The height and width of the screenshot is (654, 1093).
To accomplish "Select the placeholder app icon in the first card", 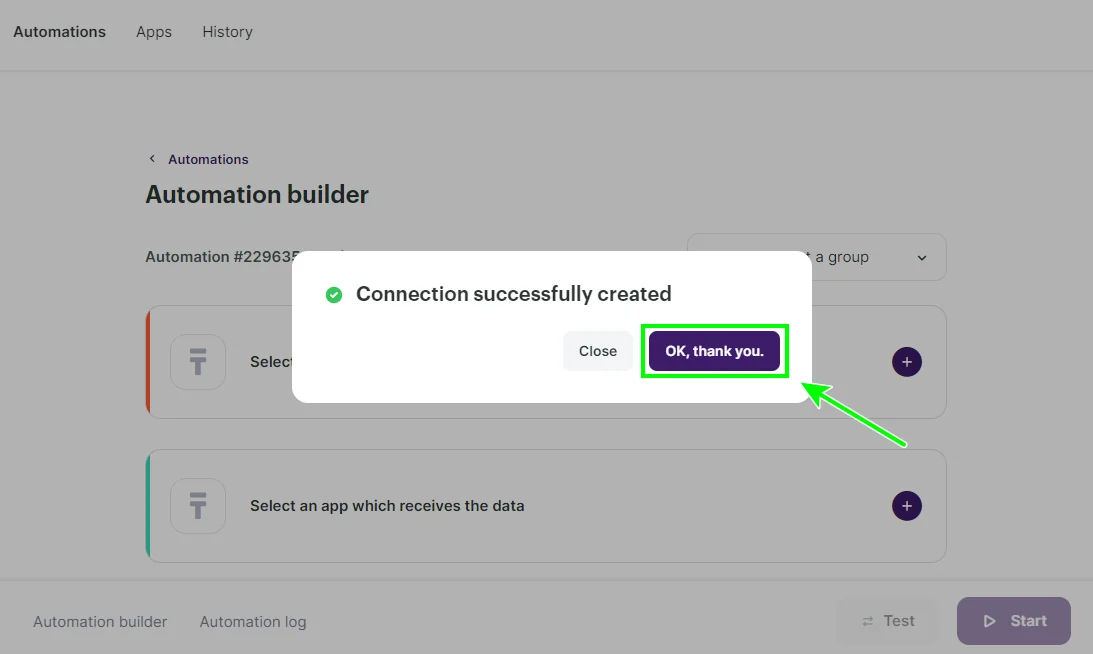I will 198,362.
